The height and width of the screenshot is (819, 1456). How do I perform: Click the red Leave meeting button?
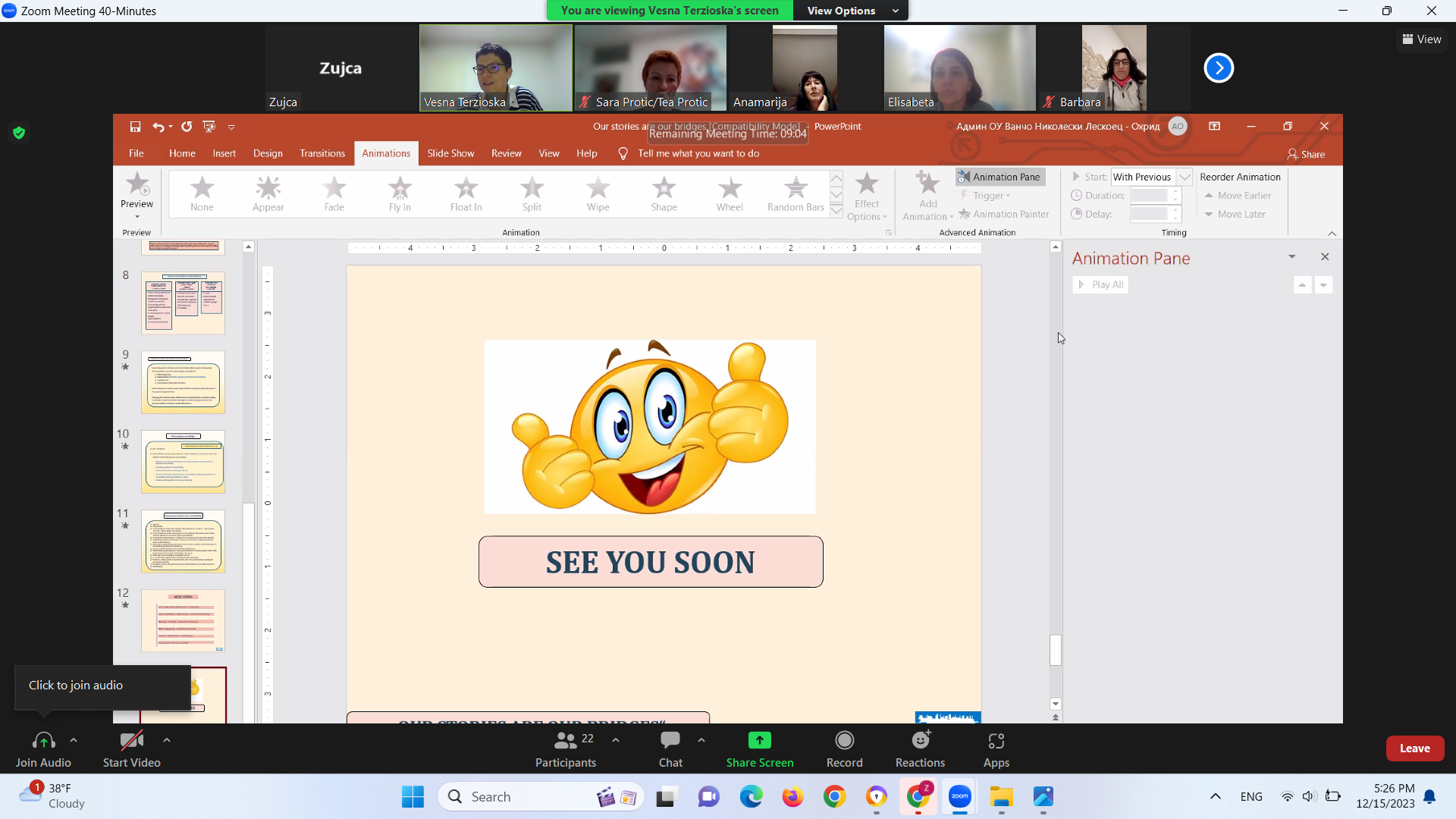click(x=1414, y=748)
